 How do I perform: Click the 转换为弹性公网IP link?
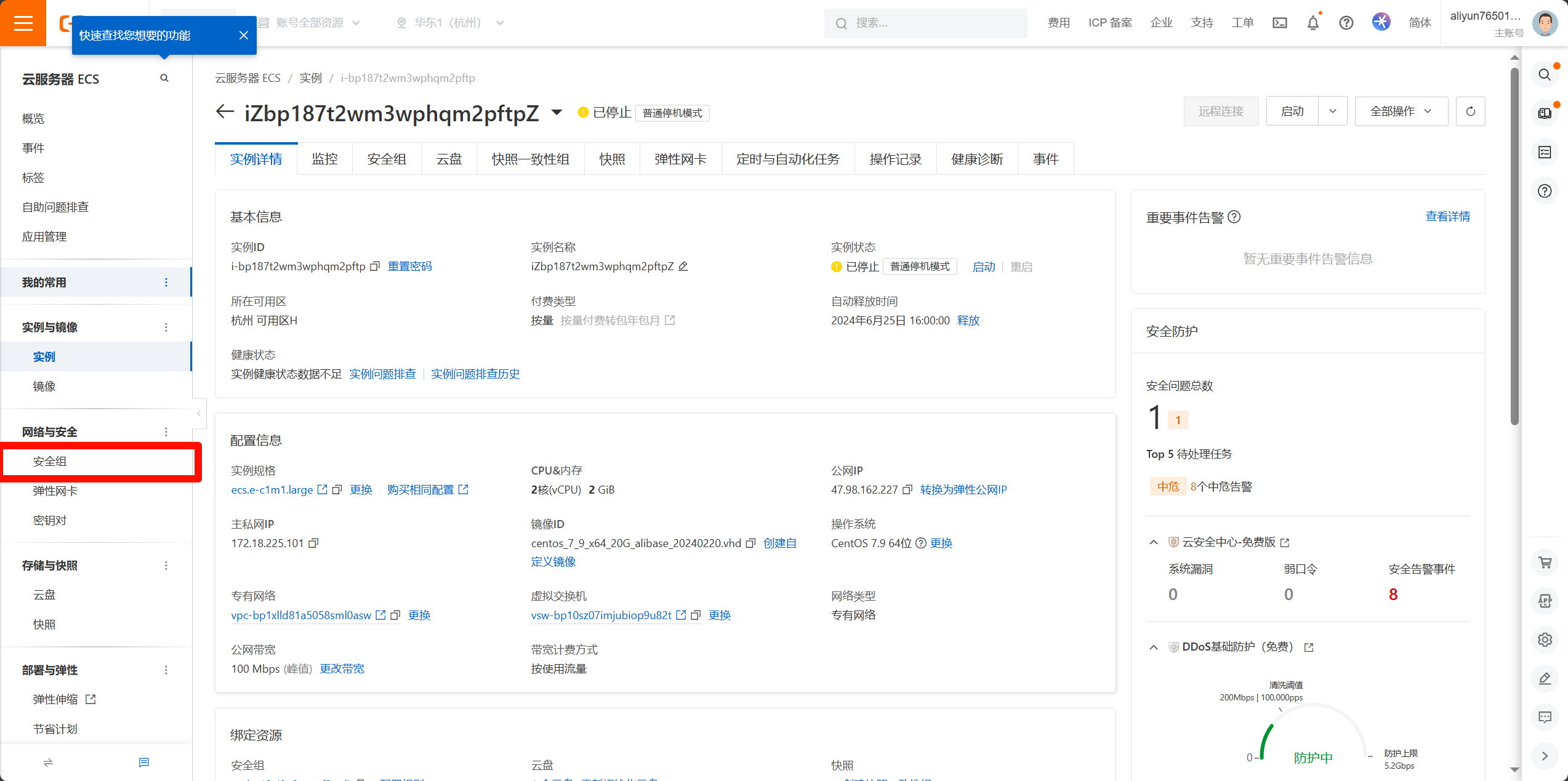963,490
